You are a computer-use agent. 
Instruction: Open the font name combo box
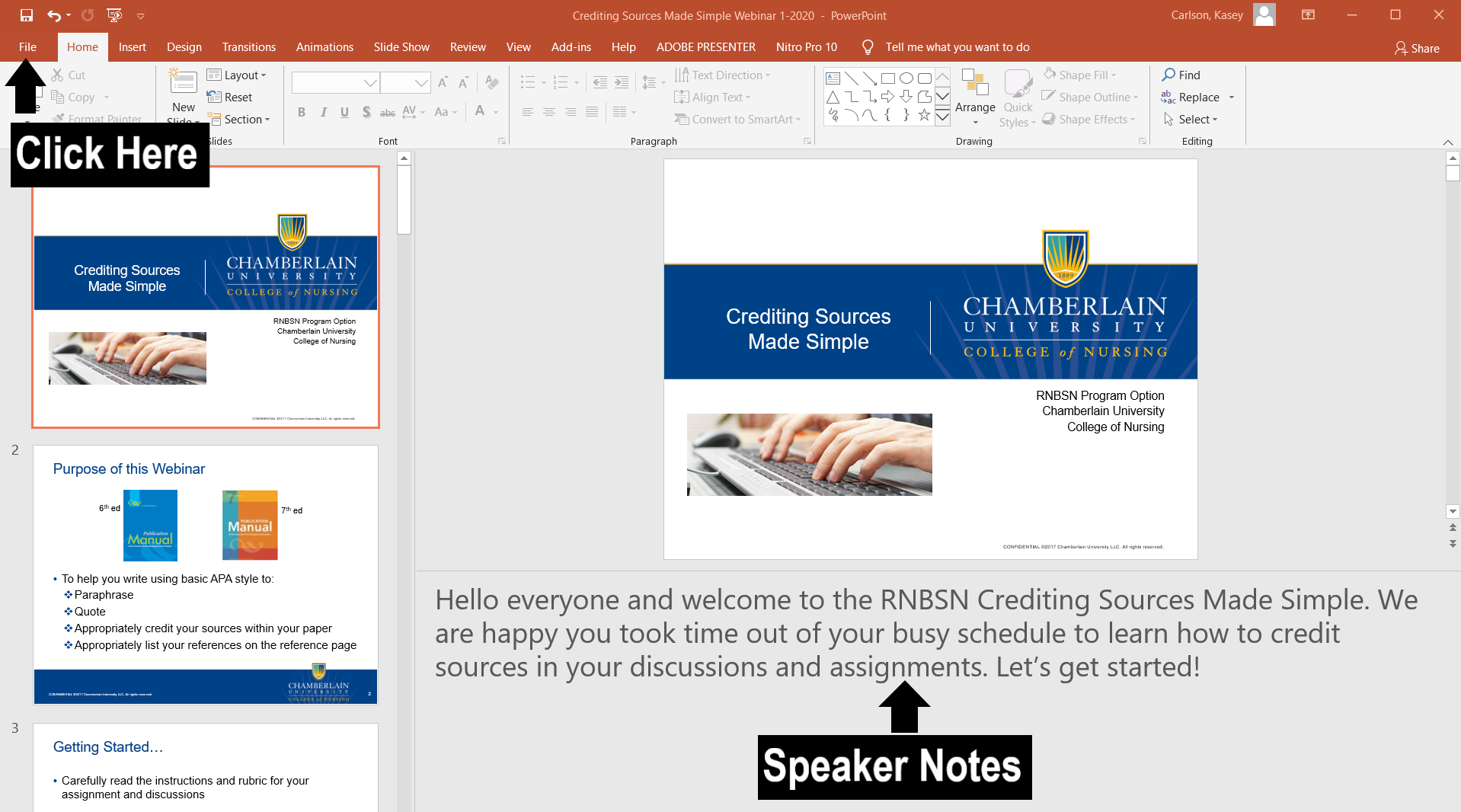click(x=335, y=82)
